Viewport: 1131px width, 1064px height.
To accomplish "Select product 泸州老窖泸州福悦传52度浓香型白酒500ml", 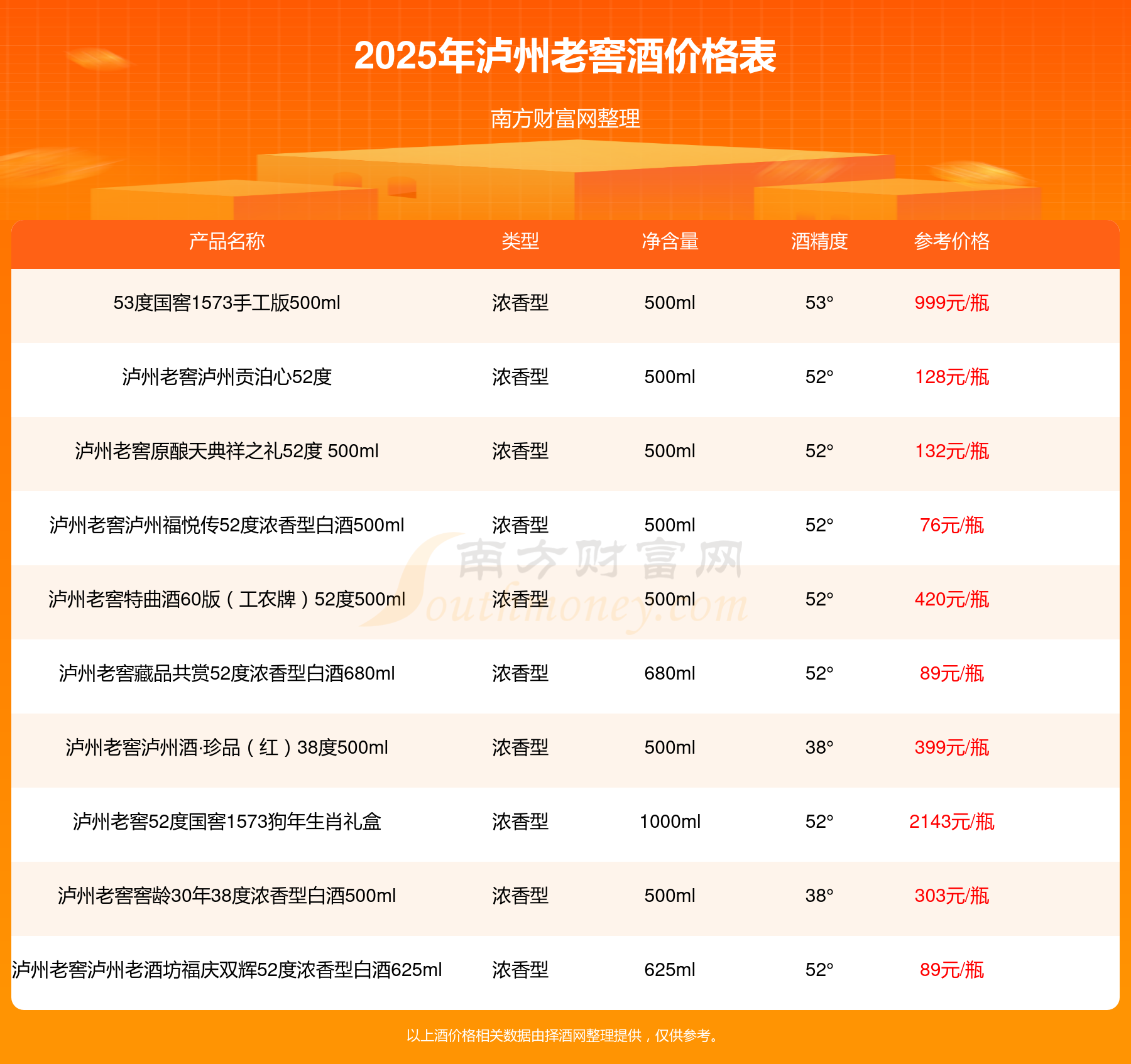I will click(227, 525).
